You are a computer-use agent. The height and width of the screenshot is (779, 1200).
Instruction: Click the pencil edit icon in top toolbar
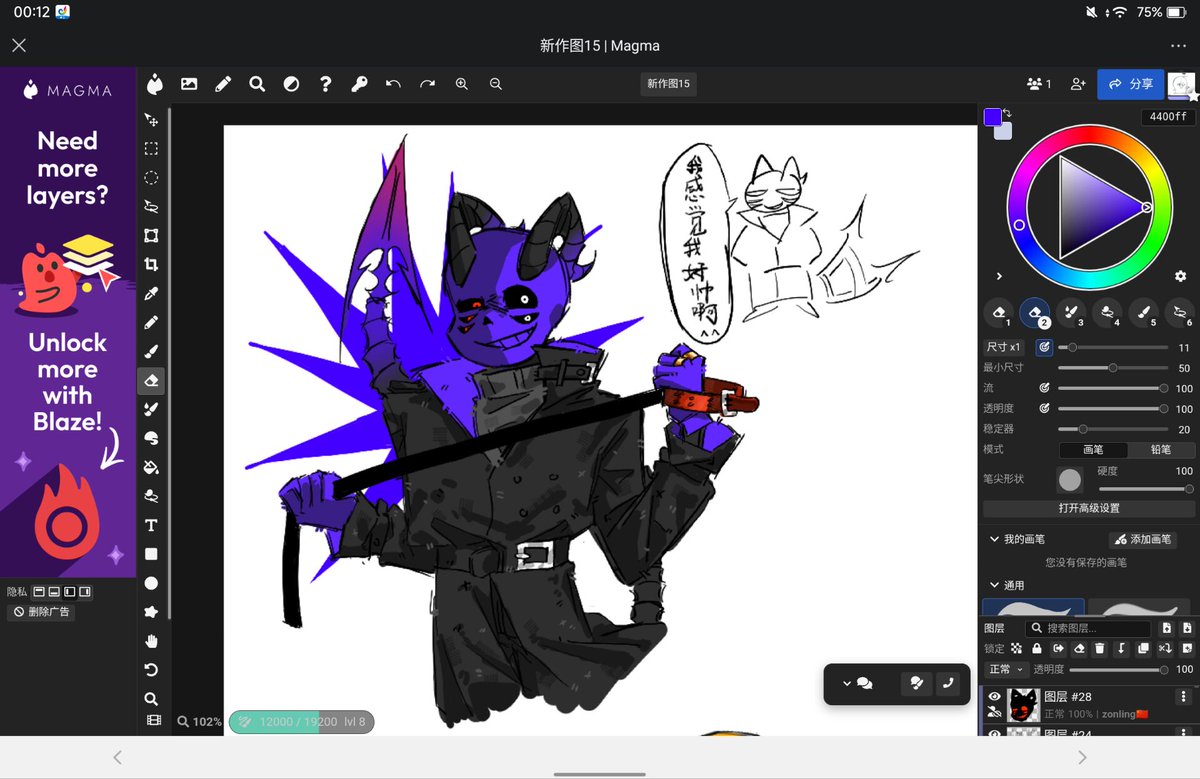223,84
